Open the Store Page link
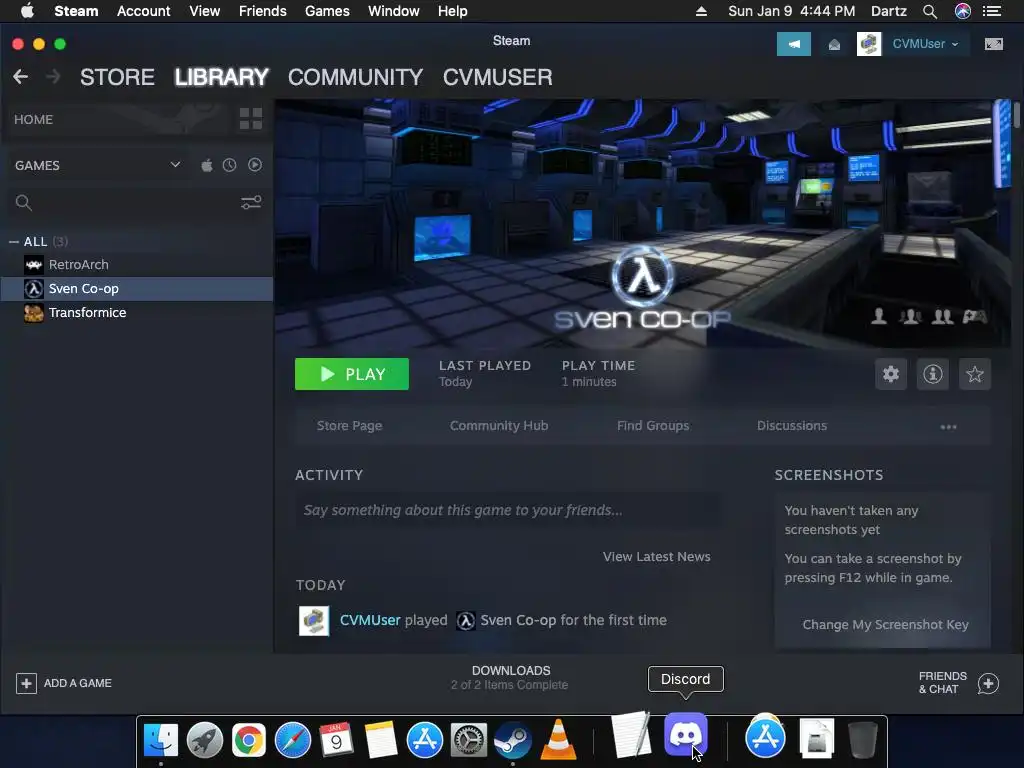 (349, 426)
